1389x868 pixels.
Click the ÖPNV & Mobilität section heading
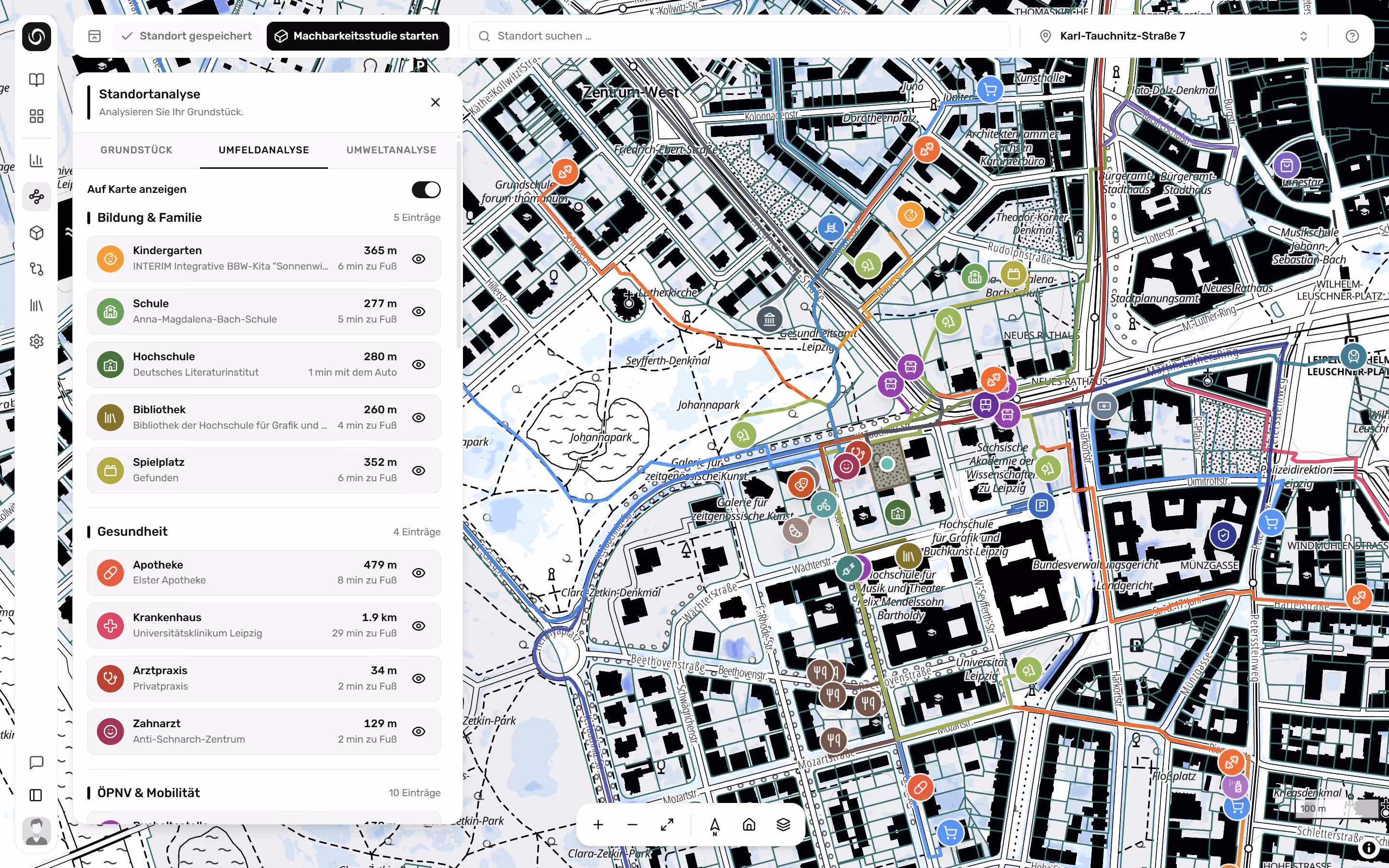pyautogui.click(x=149, y=793)
